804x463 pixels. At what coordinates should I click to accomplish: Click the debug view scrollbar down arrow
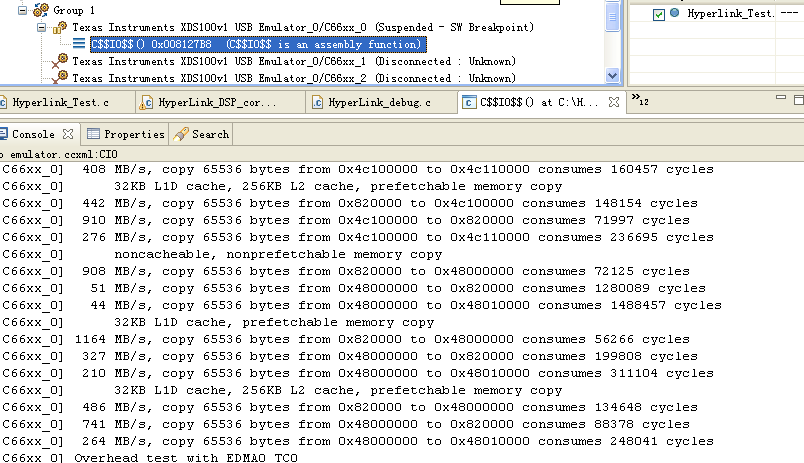612,76
